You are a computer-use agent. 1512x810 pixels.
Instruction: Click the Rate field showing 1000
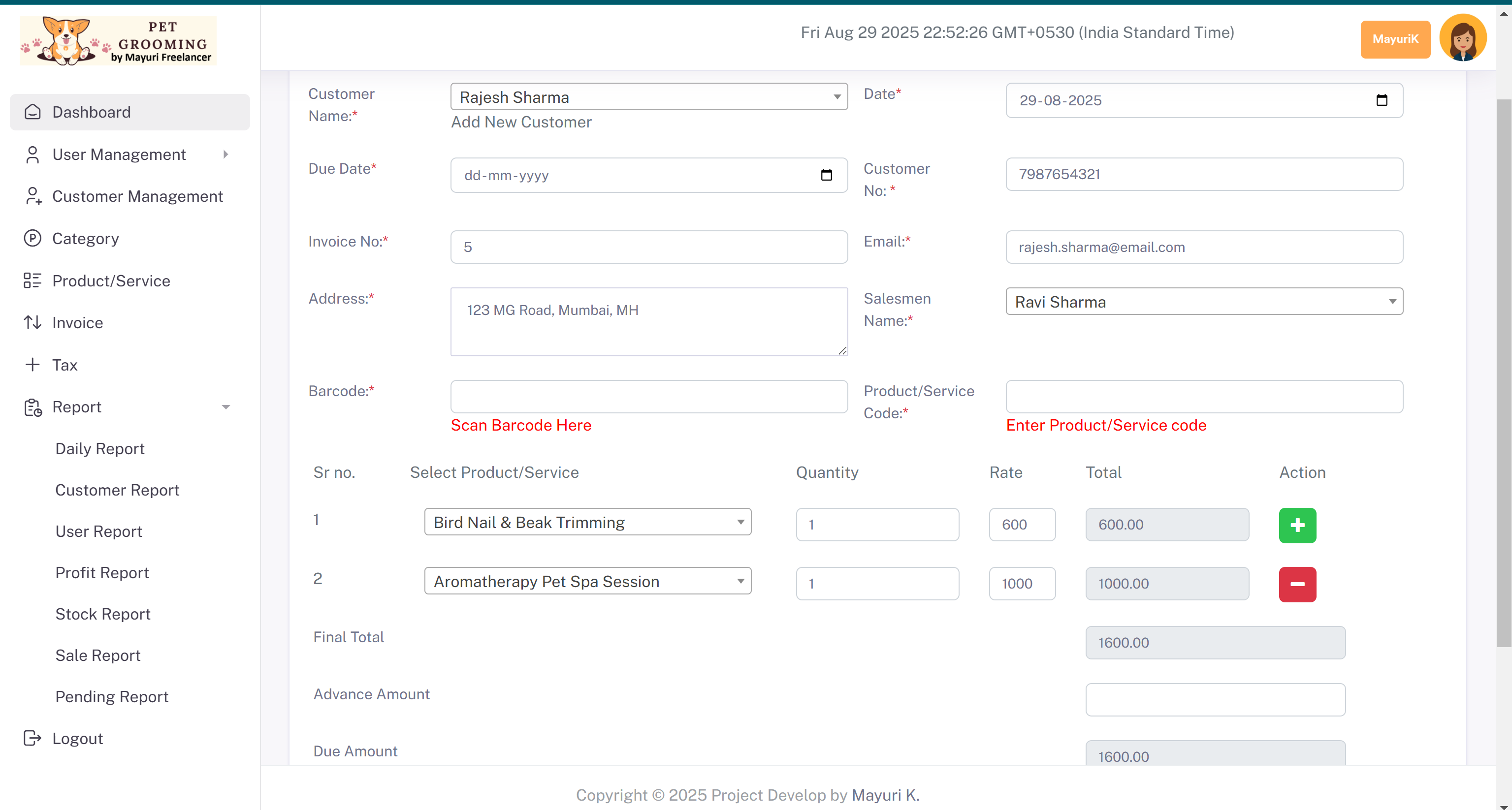tap(1022, 584)
